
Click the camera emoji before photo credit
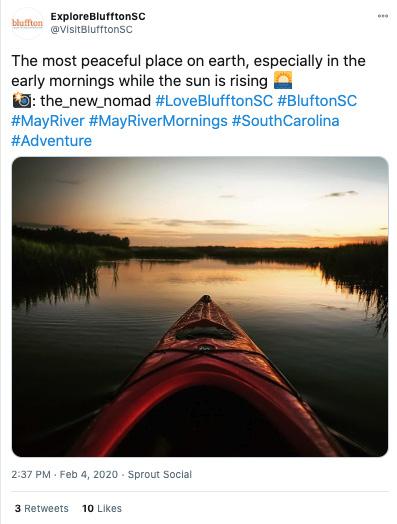22,101
